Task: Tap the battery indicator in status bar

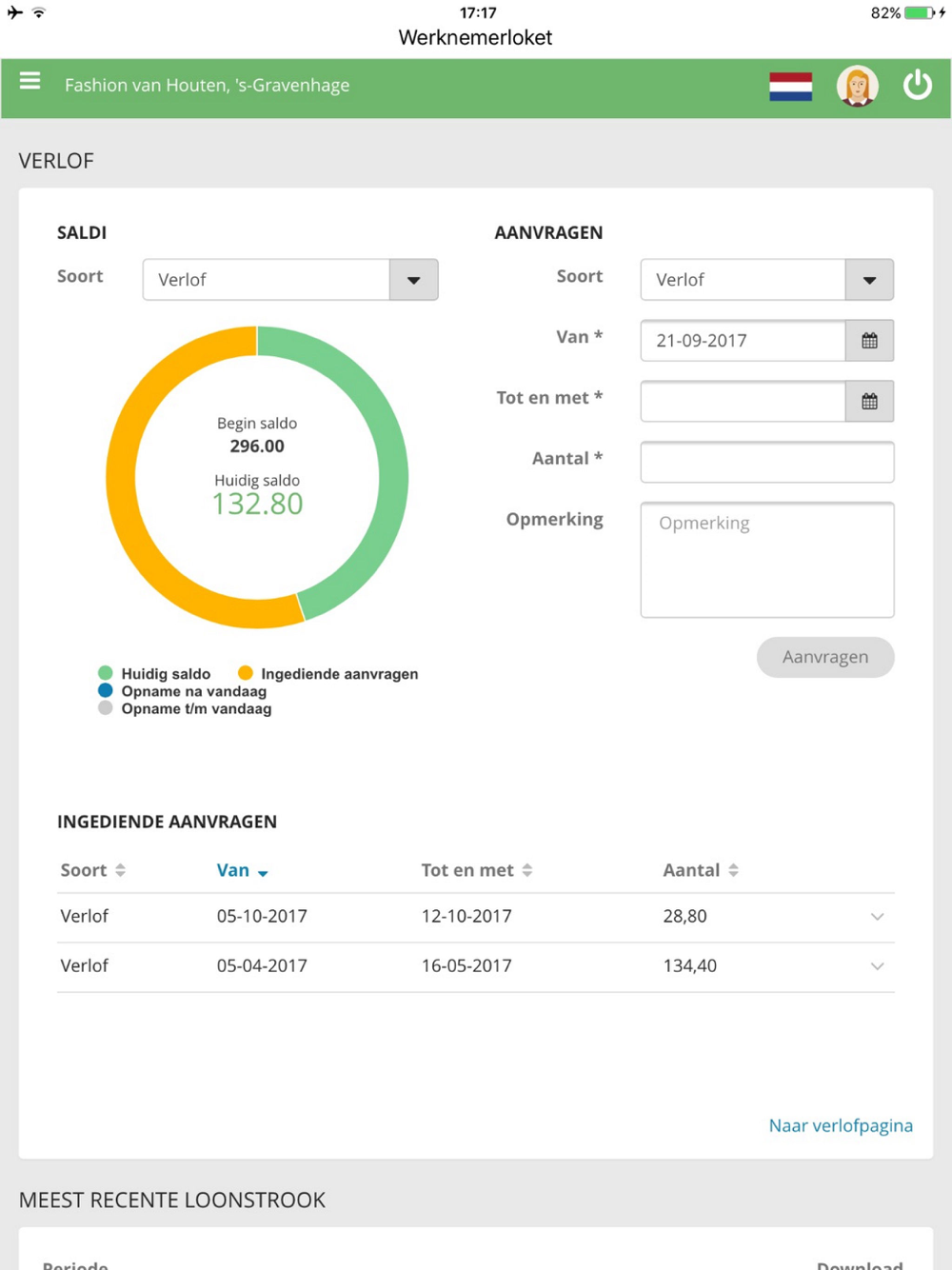Action: click(x=918, y=13)
